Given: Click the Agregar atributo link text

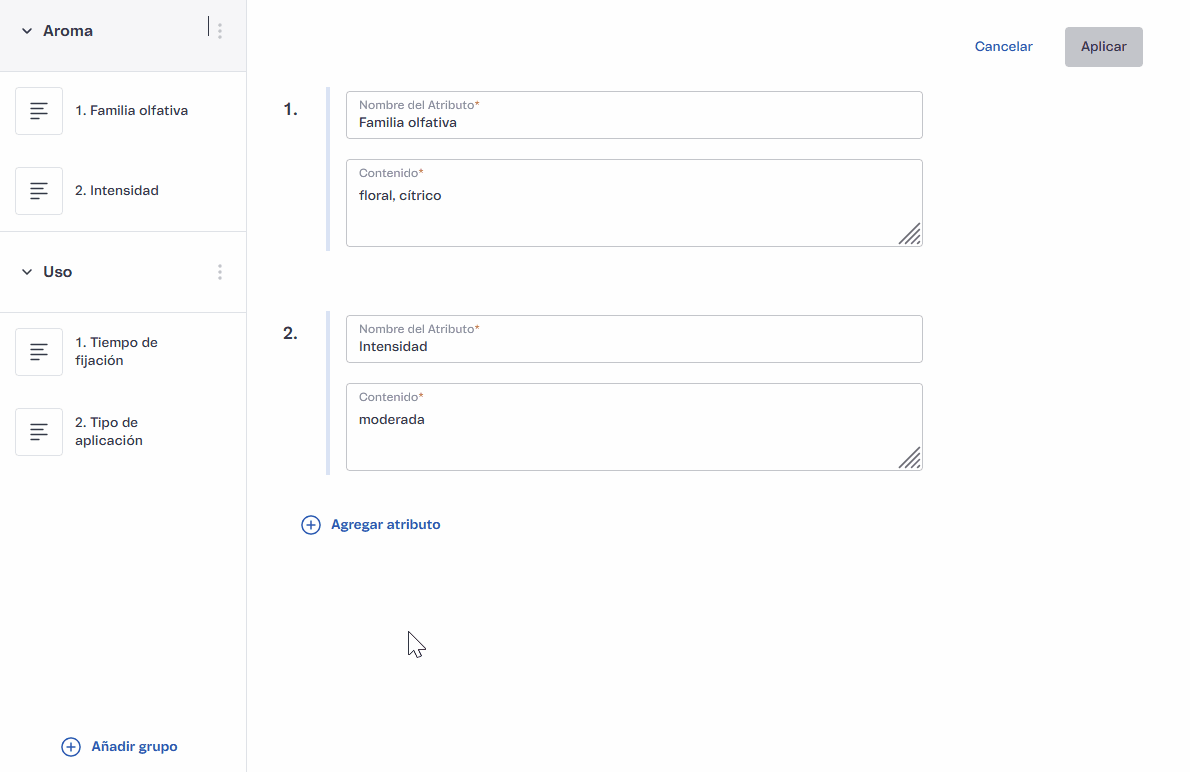Looking at the screenshot, I should pos(385,525).
